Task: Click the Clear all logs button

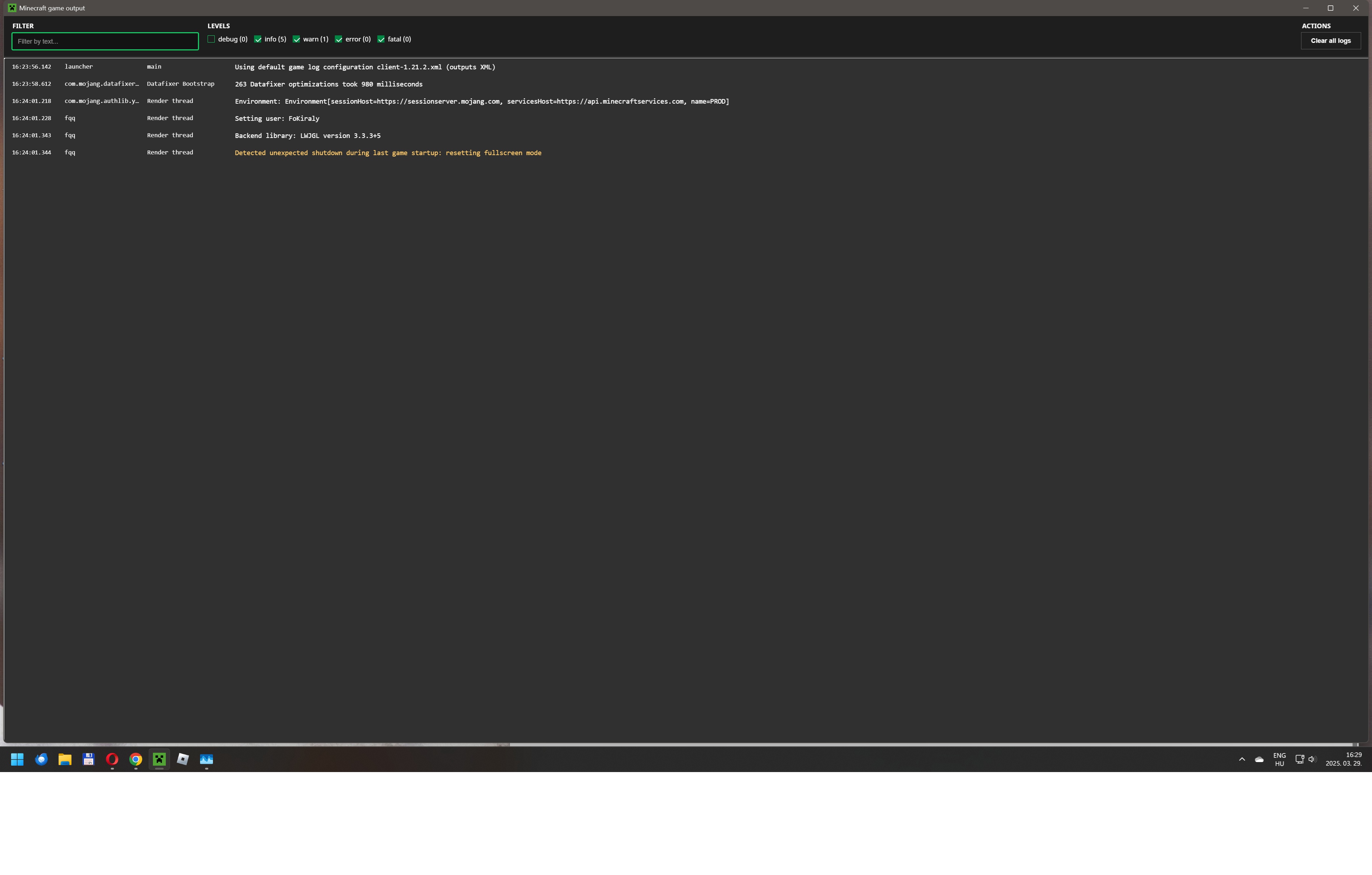Action: click(x=1331, y=40)
